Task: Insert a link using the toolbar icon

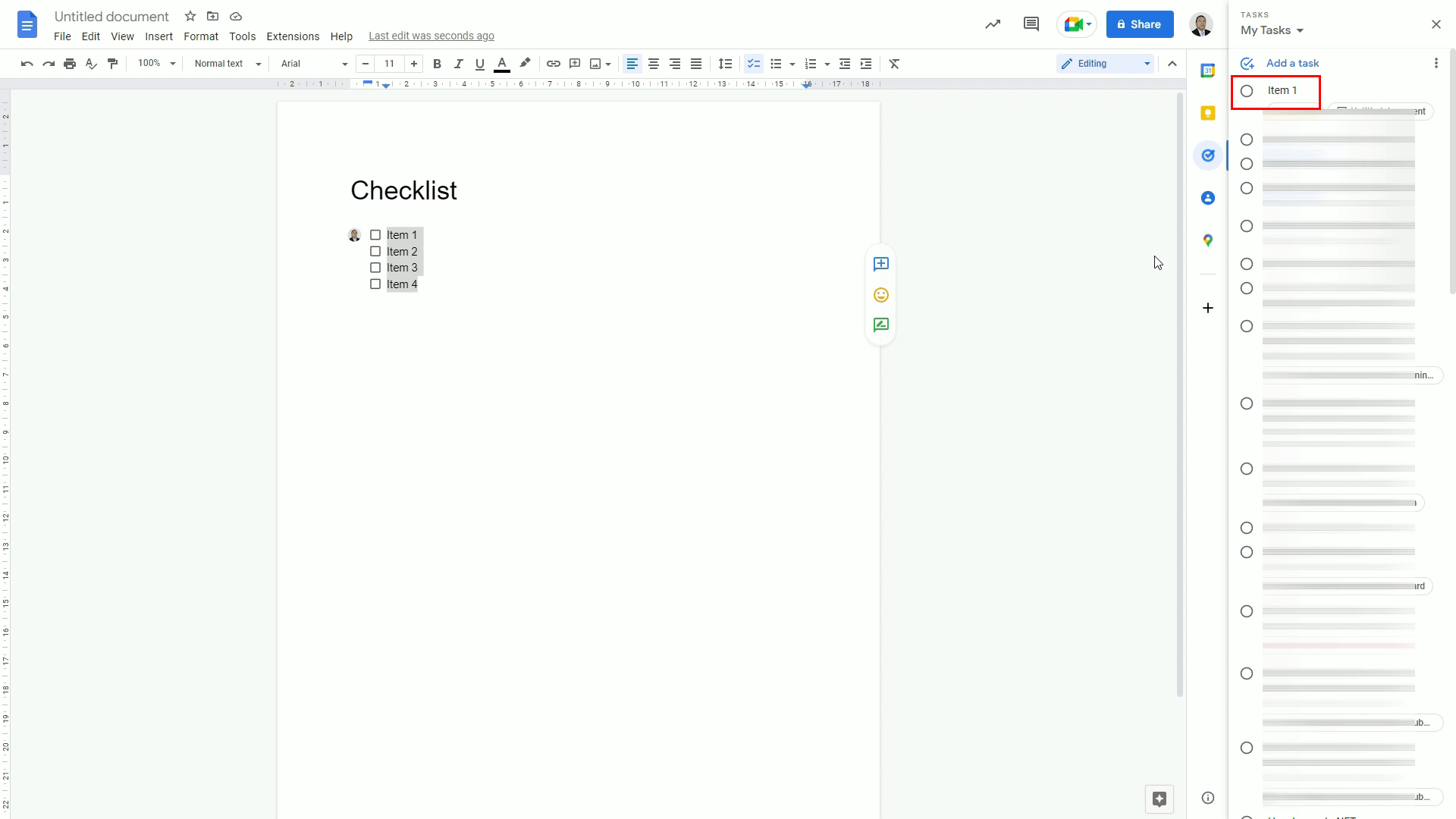Action: (x=553, y=64)
